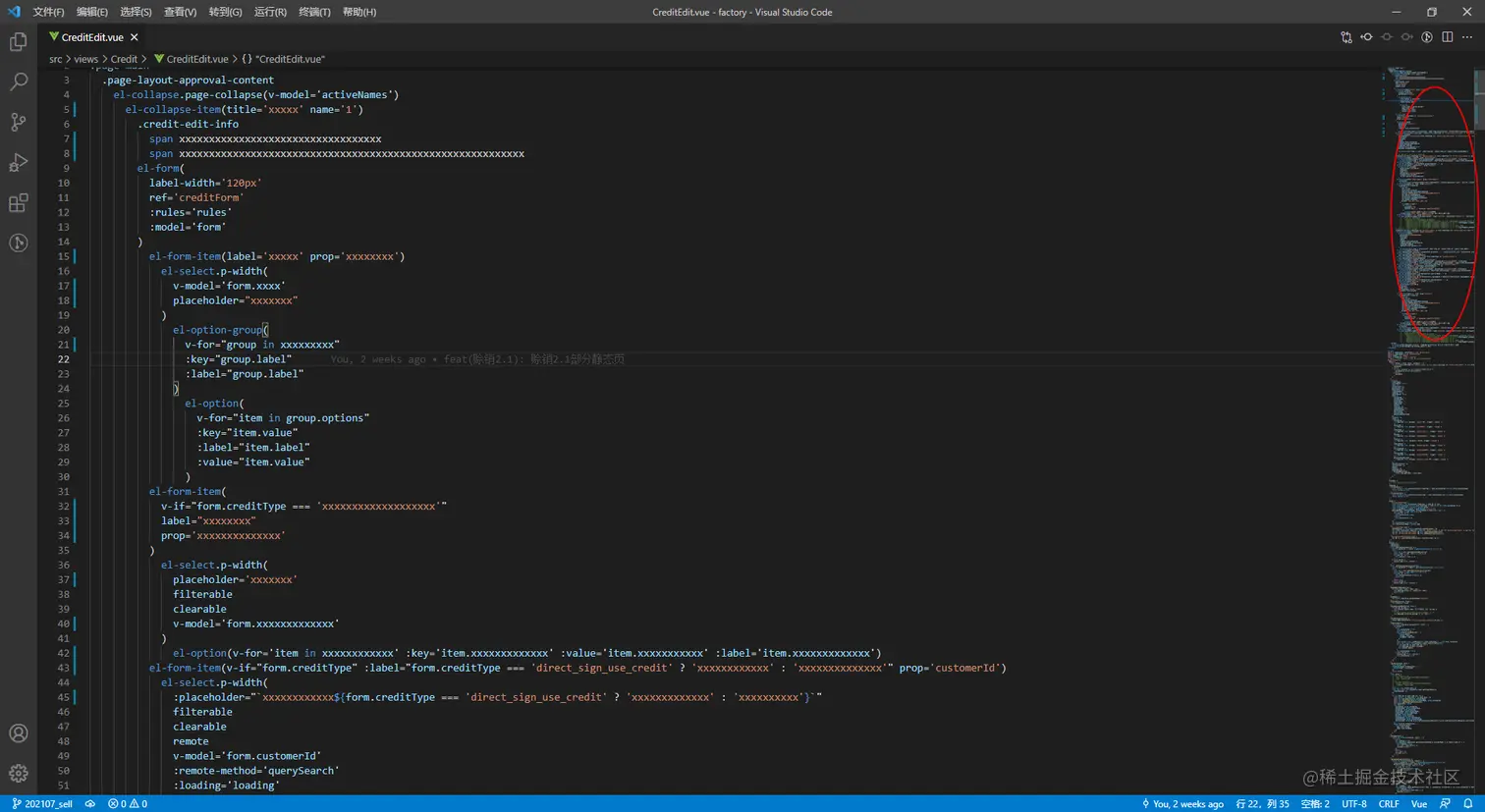Open the 选择(S) menu
1485x812 pixels.
136,12
